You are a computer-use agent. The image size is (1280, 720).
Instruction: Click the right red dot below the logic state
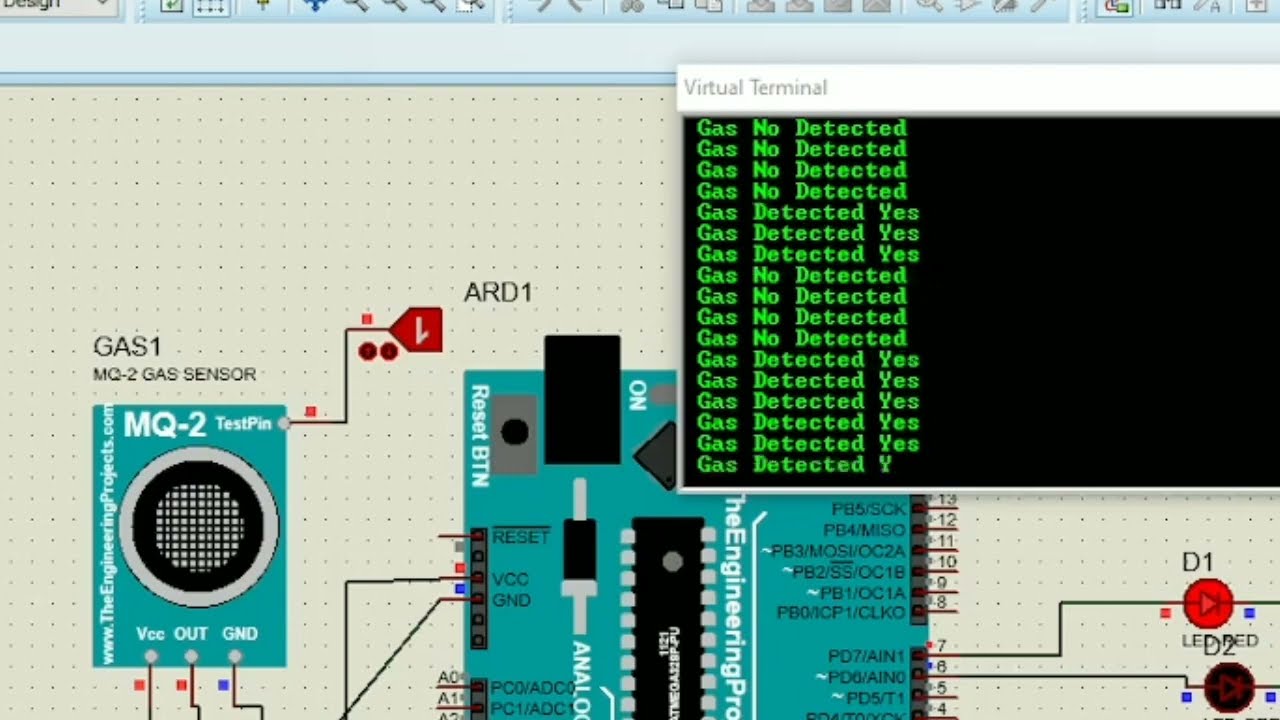pos(388,351)
